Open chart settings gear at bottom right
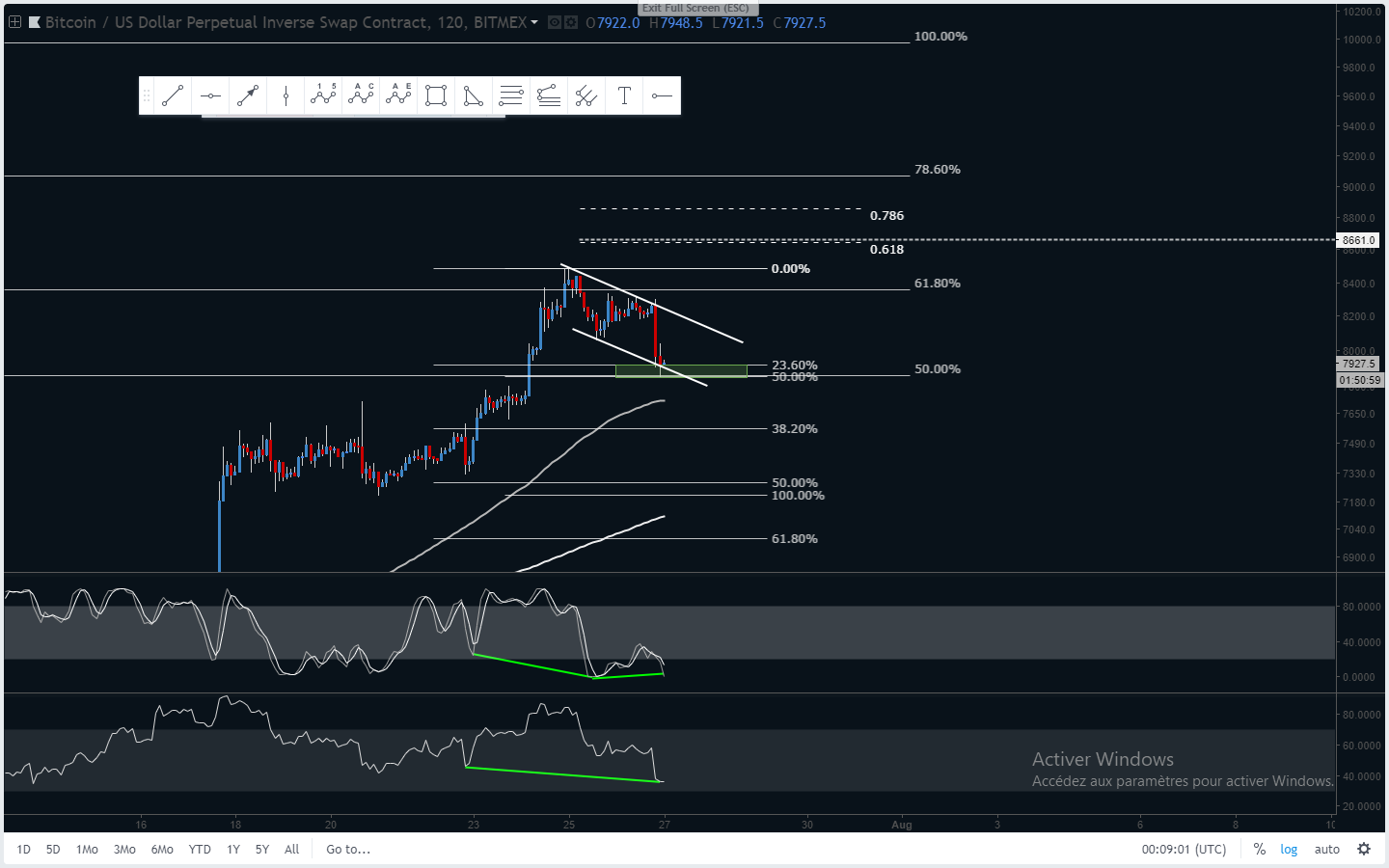Viewport: 1389px width, 868px height. click(1364, 850)
